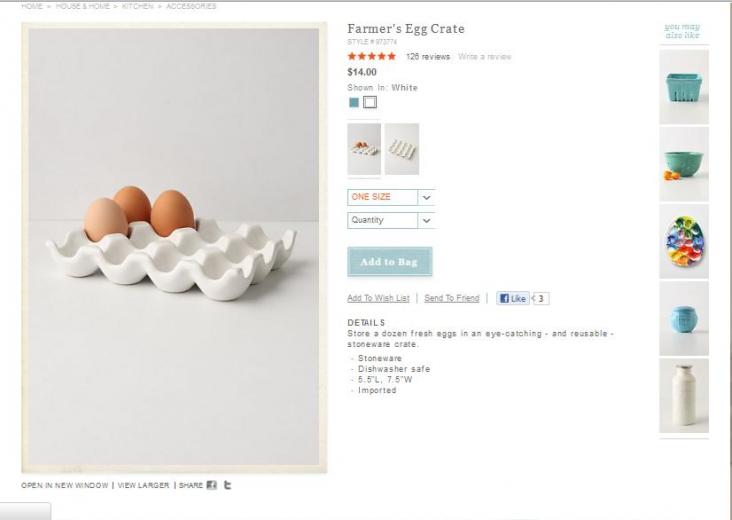The height and width of the screenshot is (520, 732).
Task: Click the Write a review link
Action: (x=484, y=57)
